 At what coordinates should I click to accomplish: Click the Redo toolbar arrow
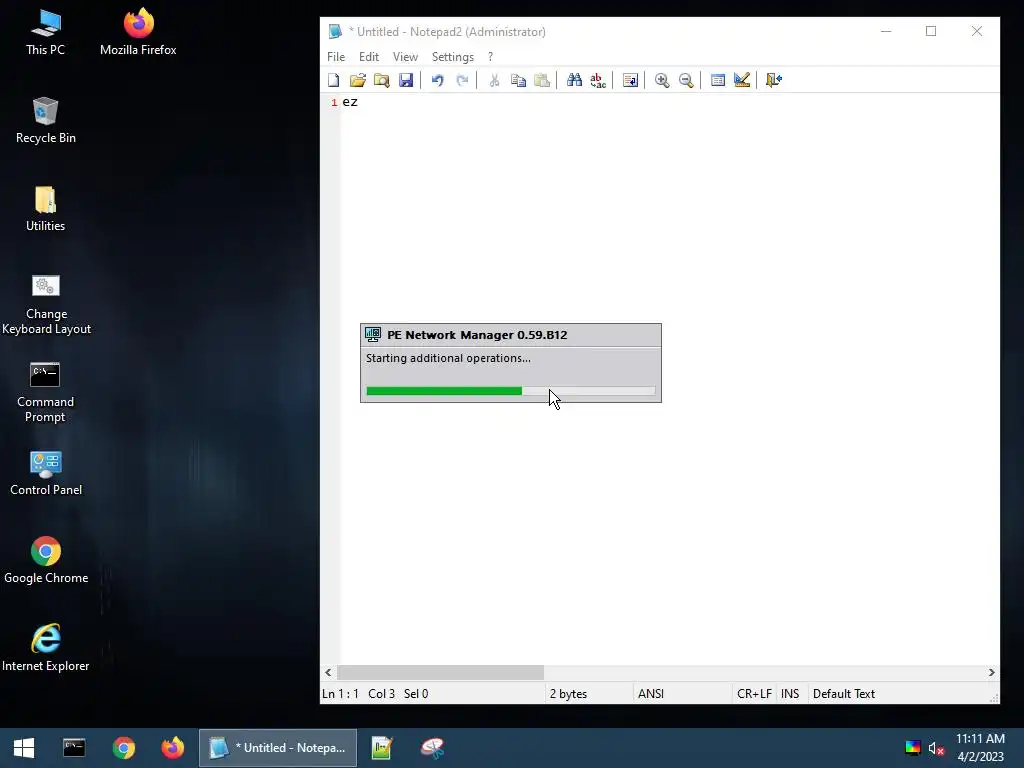462,80
